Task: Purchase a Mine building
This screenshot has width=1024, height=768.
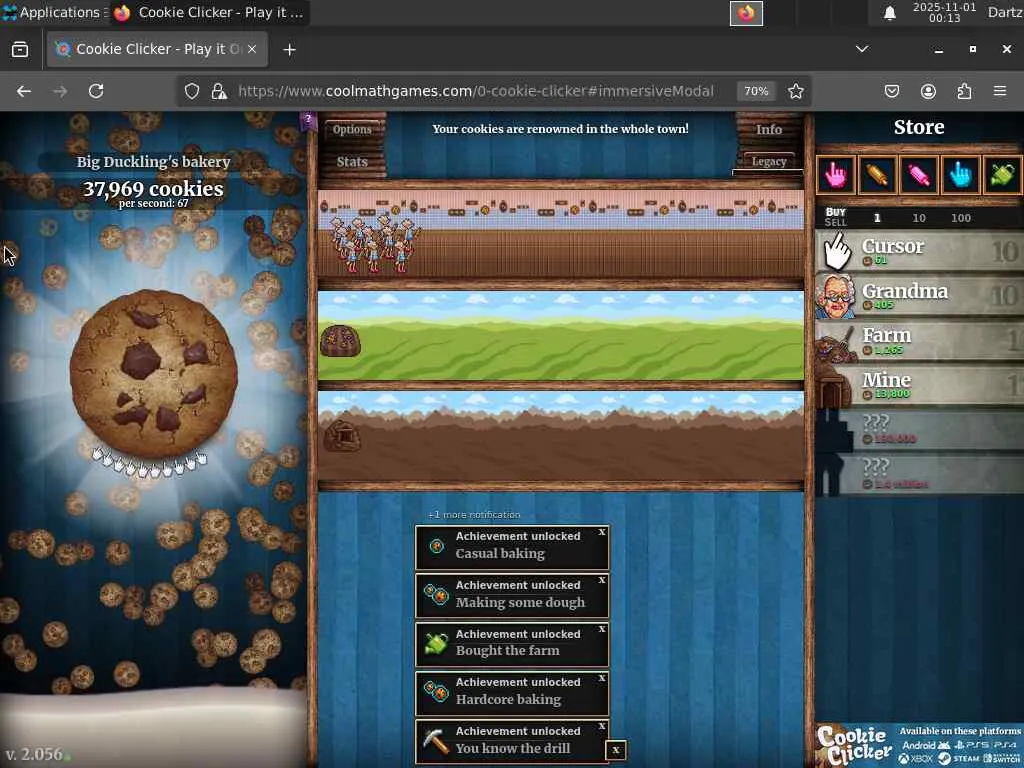Action: 920,385
